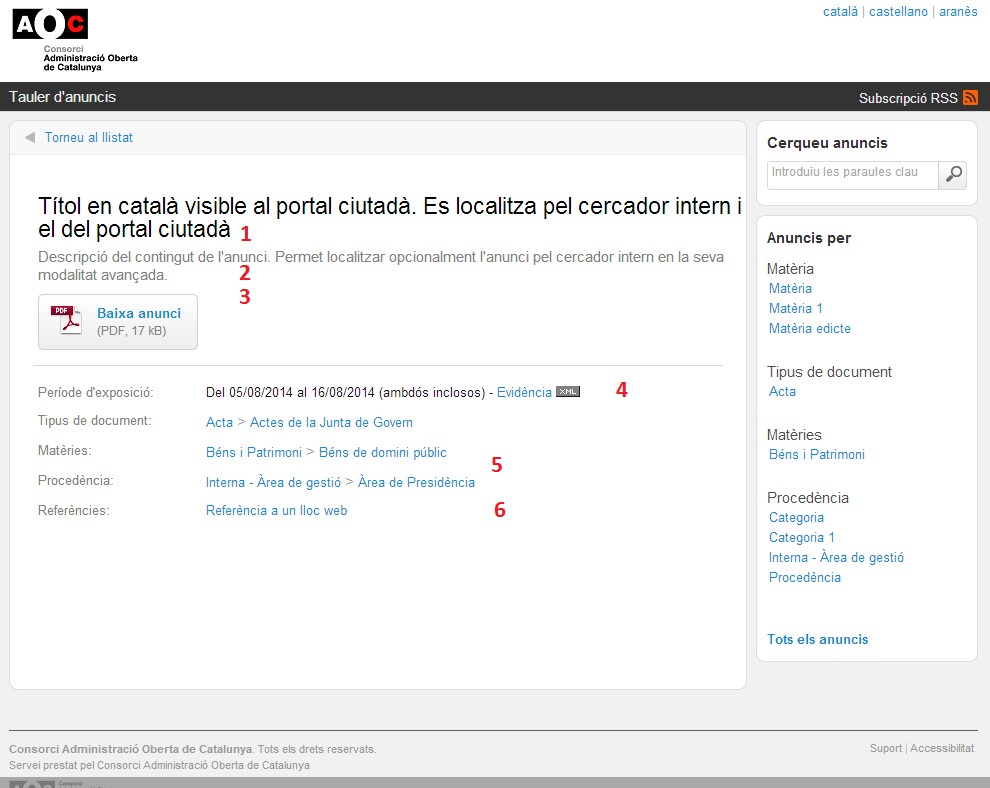The width and height of the screenshot is (990, 788).
Task: Click the RSS feed icon
Action: tap(970, 98)
